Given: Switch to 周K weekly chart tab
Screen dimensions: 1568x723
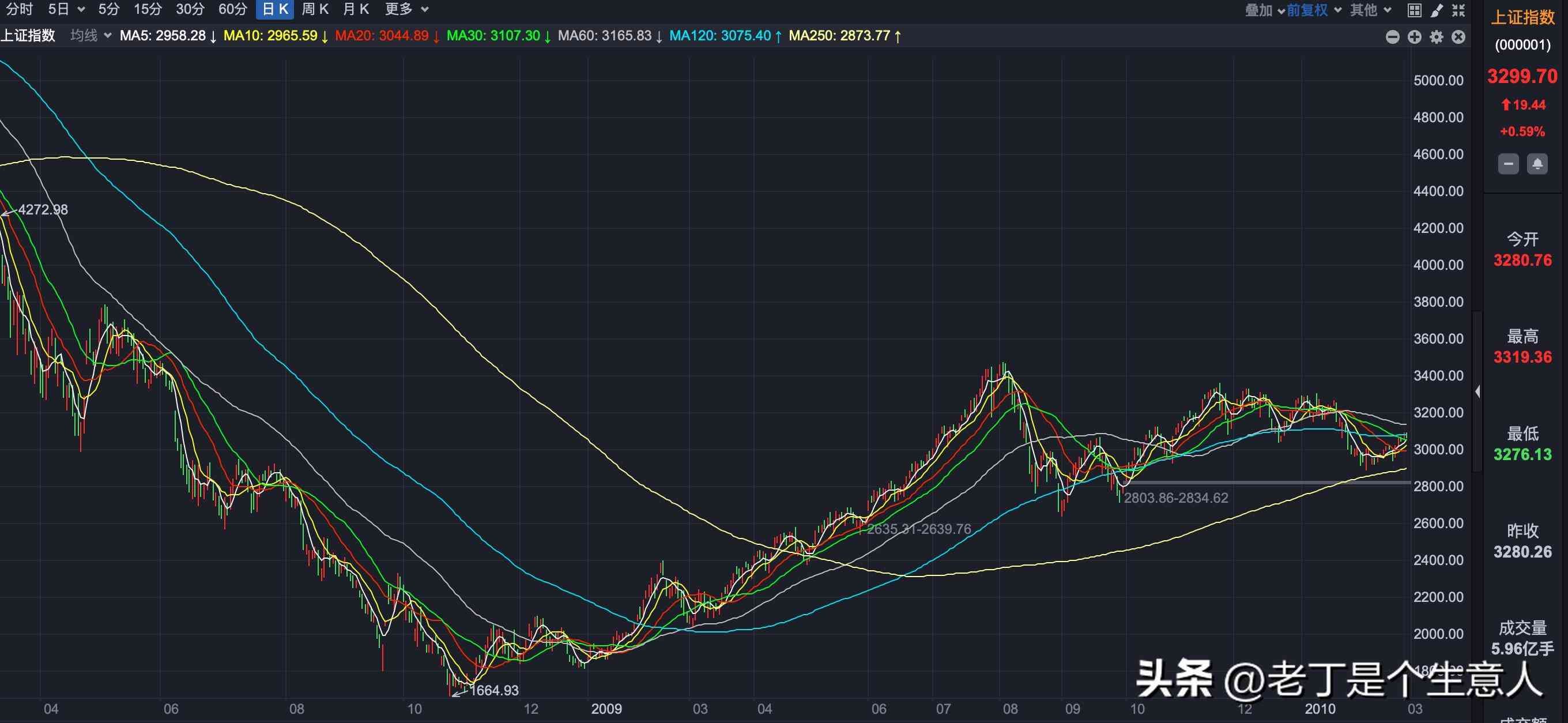Looking at the screenshot, I should (x=315, y=9).
